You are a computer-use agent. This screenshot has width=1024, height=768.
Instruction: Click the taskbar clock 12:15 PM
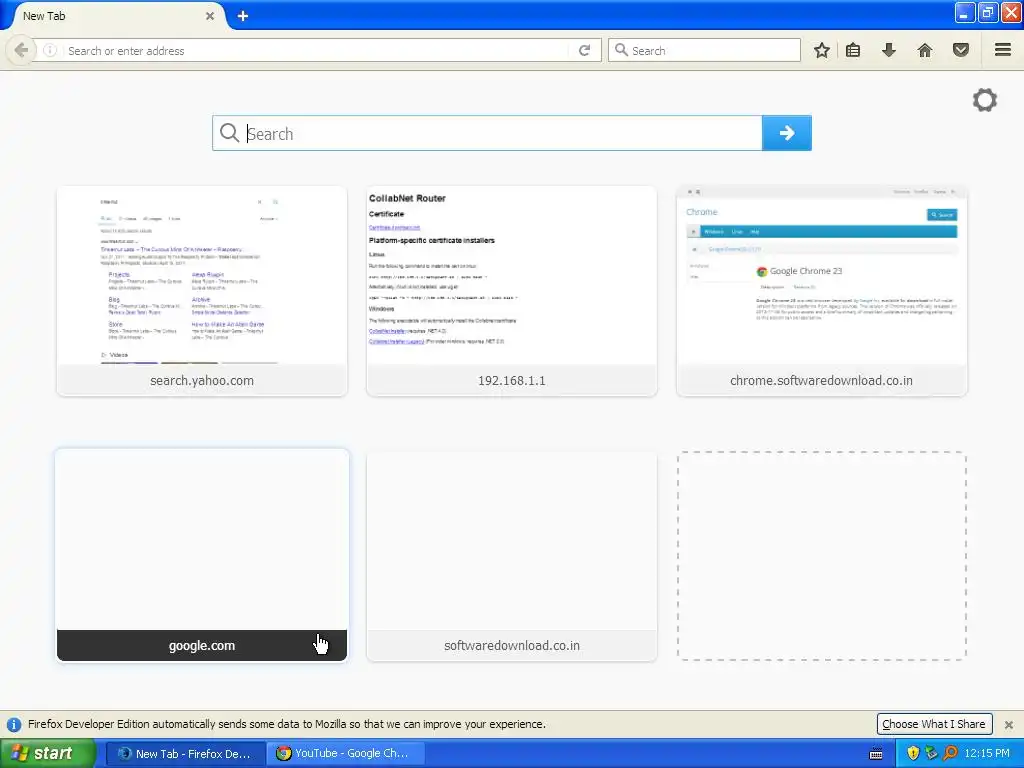point(987,754)
